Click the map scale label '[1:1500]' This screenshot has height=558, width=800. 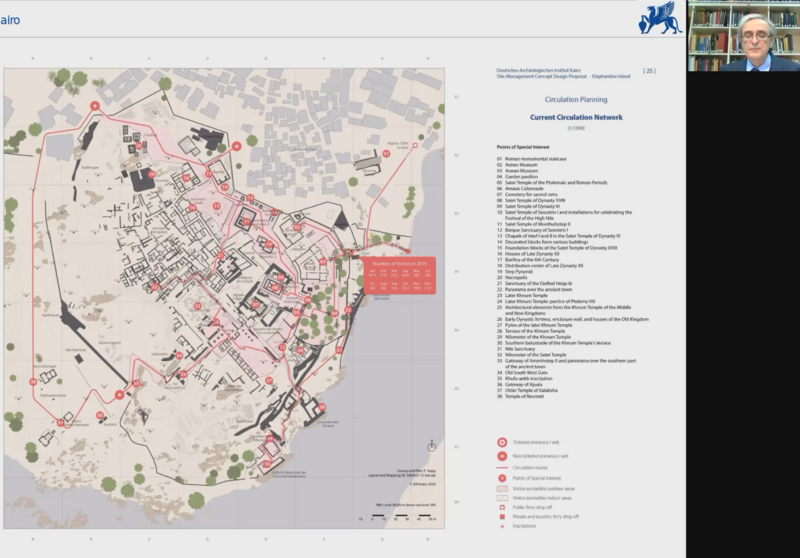click(576, 128)
